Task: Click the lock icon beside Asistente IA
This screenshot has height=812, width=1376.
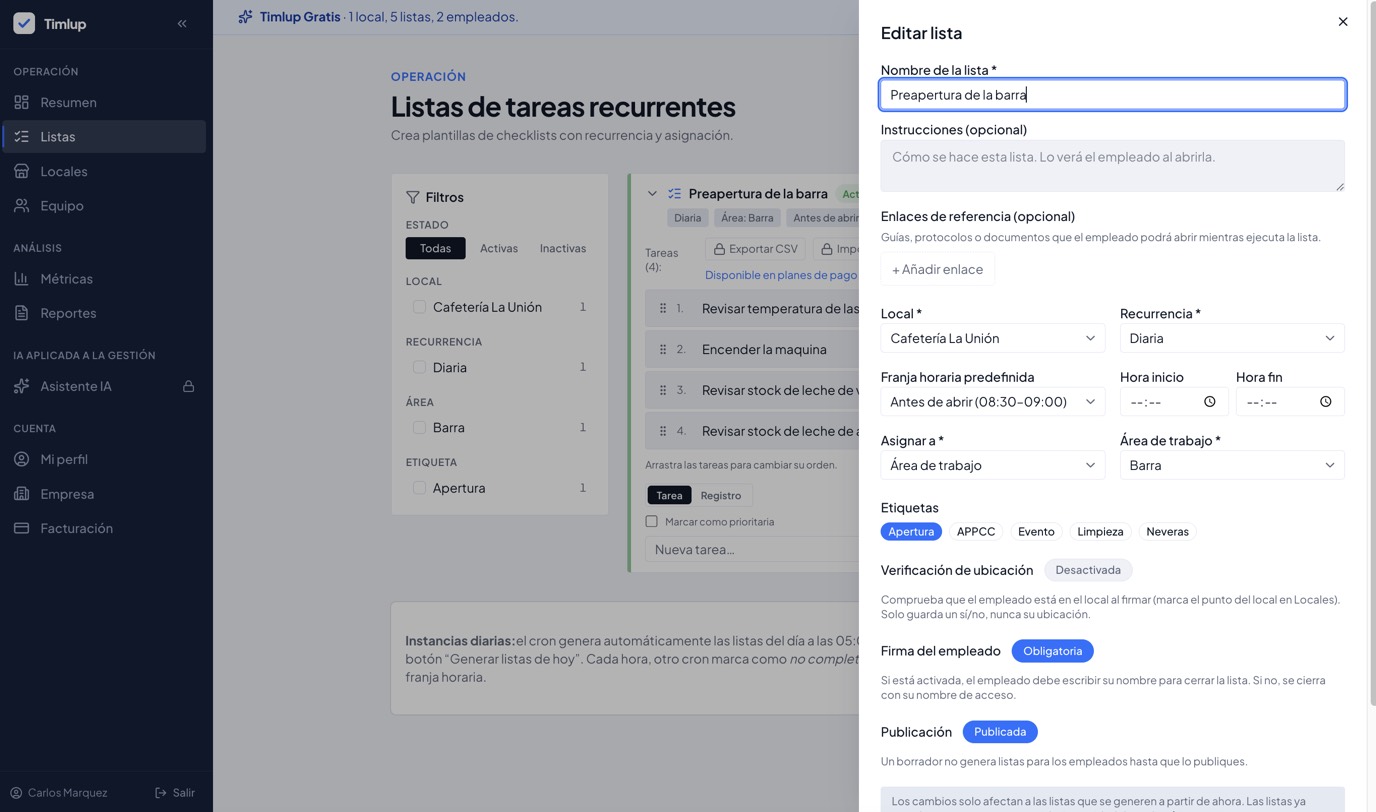Action: click(x=188, y=386)
